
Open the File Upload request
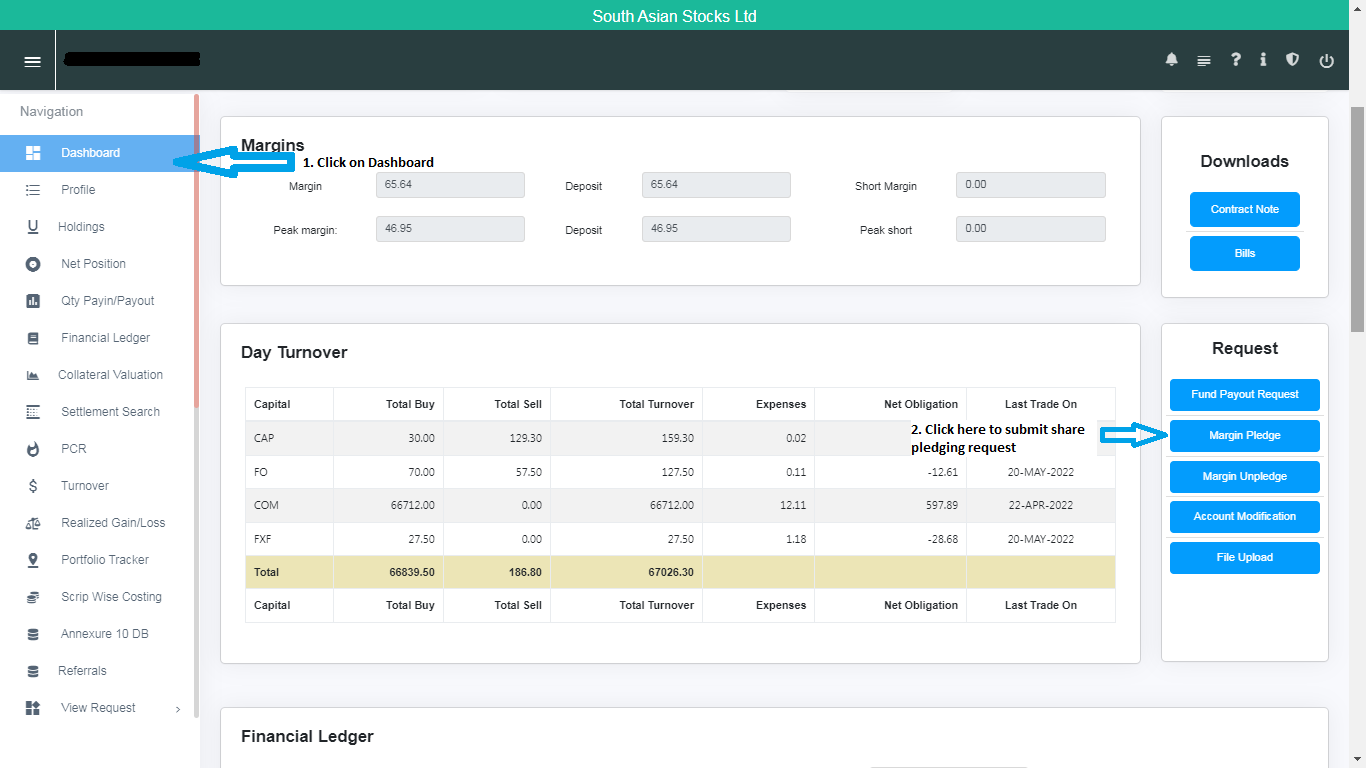(x=1244, y=558)
